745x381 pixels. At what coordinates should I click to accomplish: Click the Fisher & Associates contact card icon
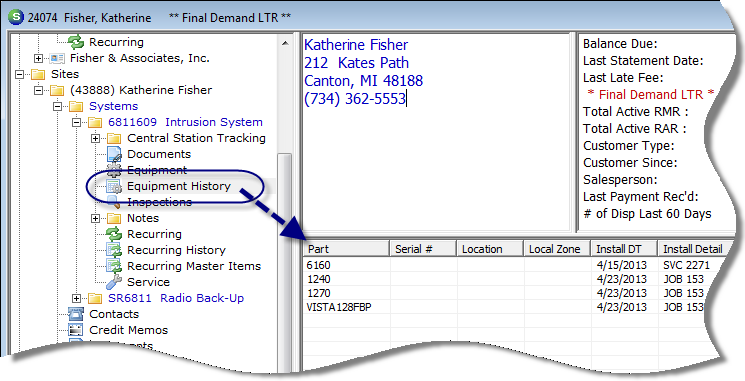57,58
